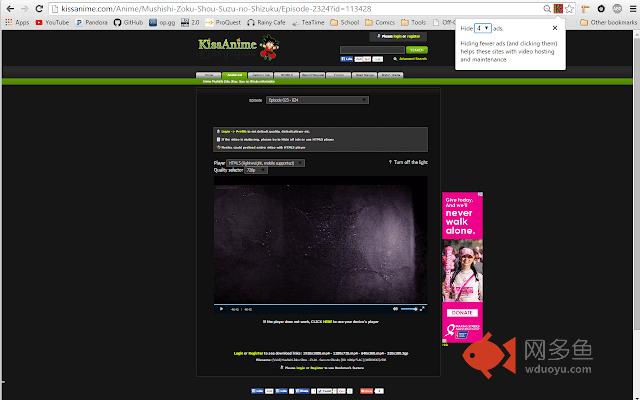Image resolution: width=640 pixels, height=400 pixels.
Task: Reload the page with the refresh icon
Action: coord(39,9)
